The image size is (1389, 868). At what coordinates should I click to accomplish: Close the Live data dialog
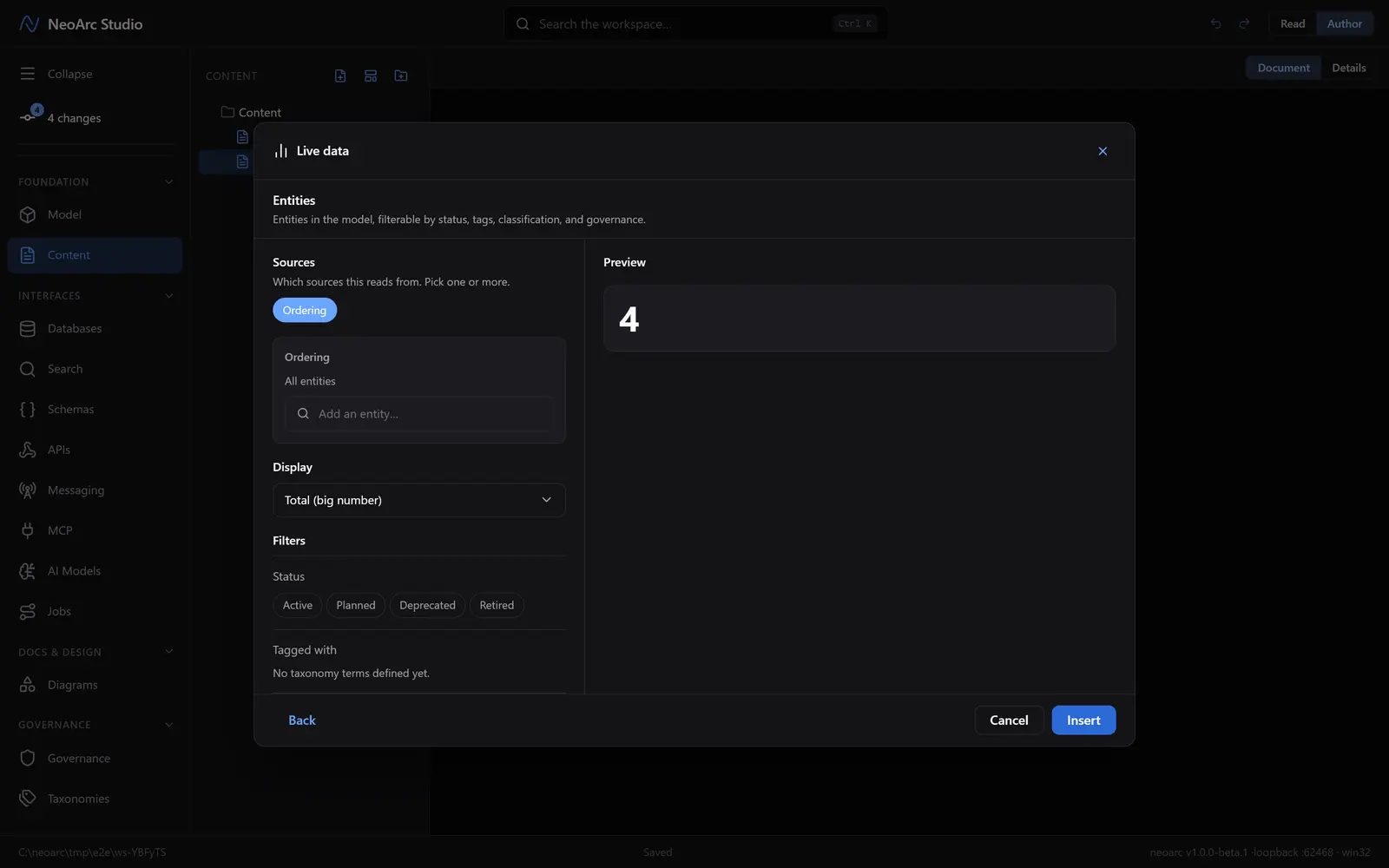(1103, 151)
